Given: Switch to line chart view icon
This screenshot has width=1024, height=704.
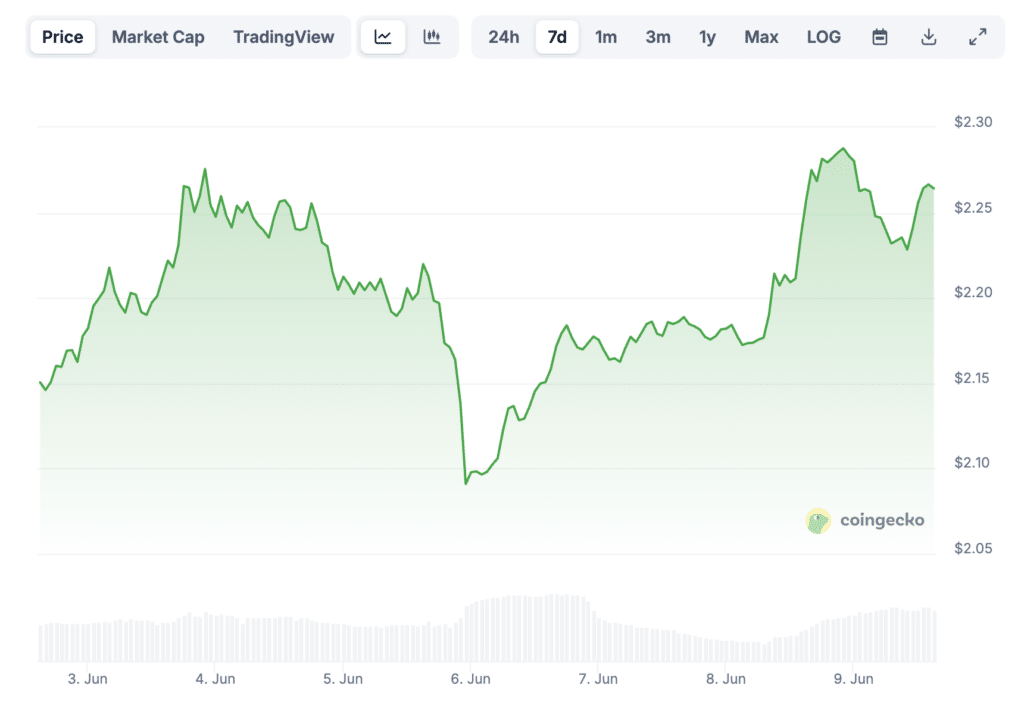Looking at the screenshot, I should point(383,37).
